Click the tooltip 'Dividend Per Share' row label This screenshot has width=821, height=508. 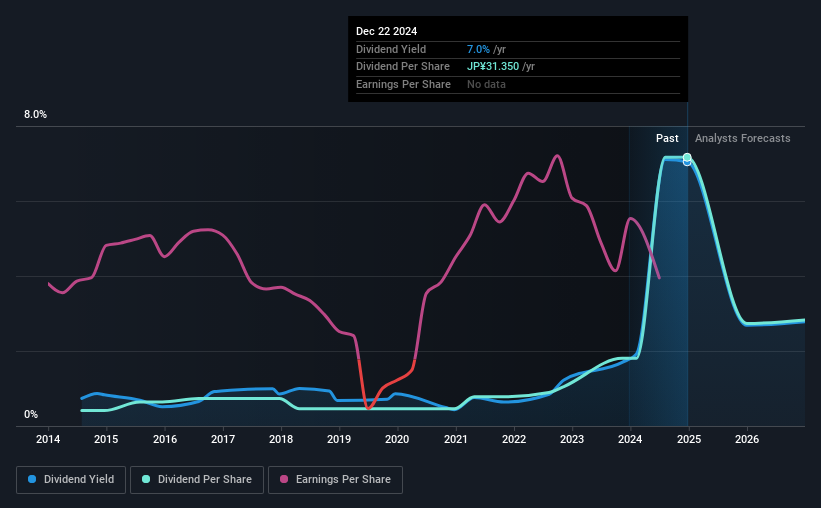pos(403,67)
